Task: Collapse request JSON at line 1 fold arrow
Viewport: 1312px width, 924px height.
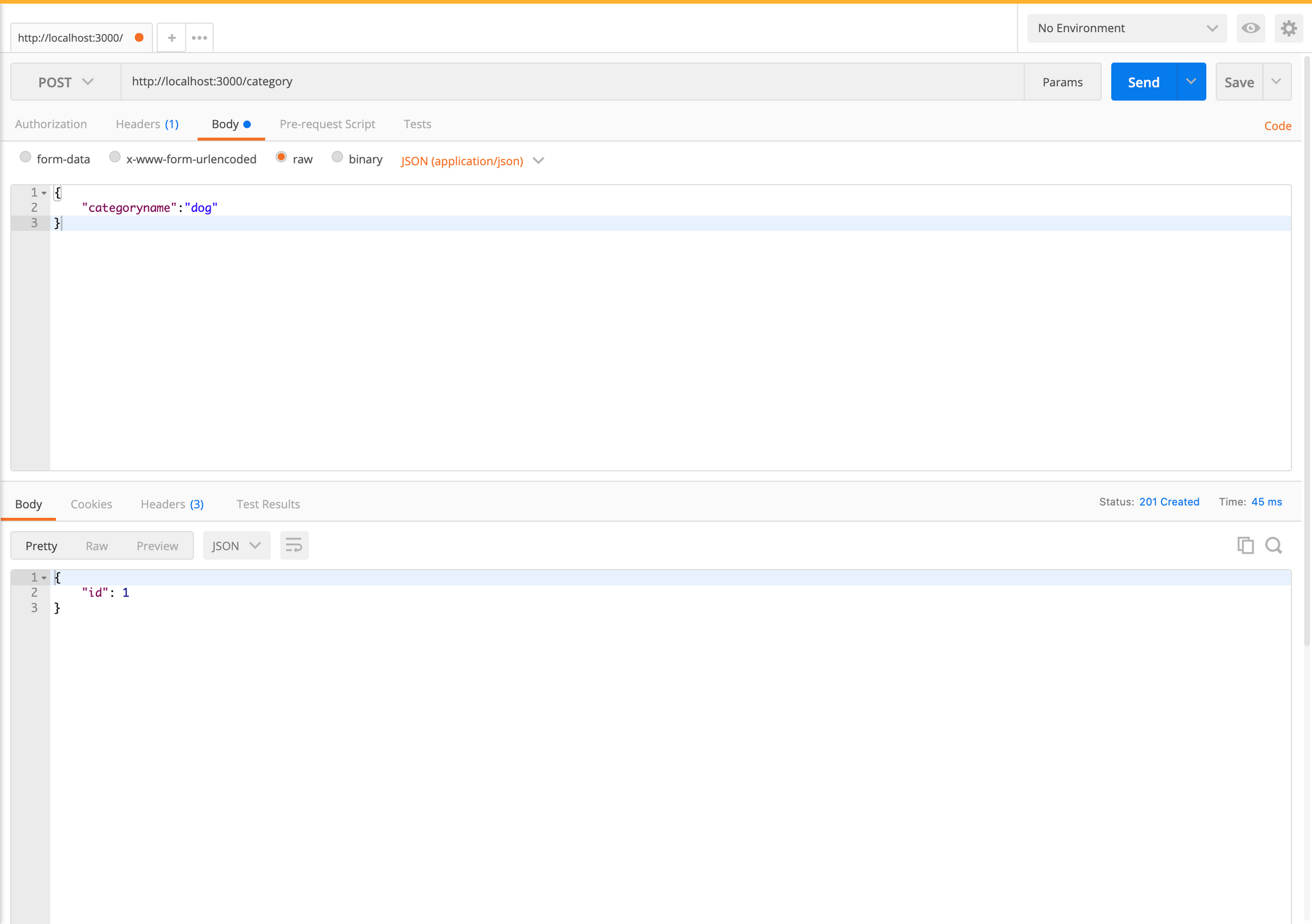Action: click(44, 193)
